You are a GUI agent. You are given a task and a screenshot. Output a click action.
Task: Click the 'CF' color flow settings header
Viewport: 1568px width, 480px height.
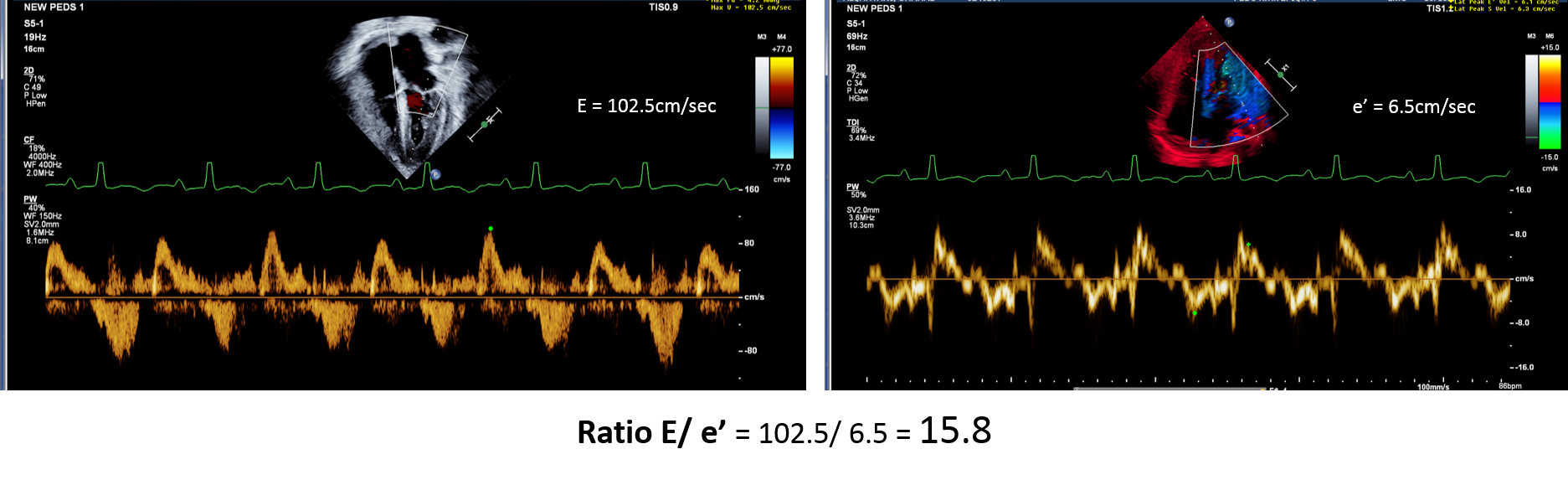pyautogui.click(x=29, y=140)
